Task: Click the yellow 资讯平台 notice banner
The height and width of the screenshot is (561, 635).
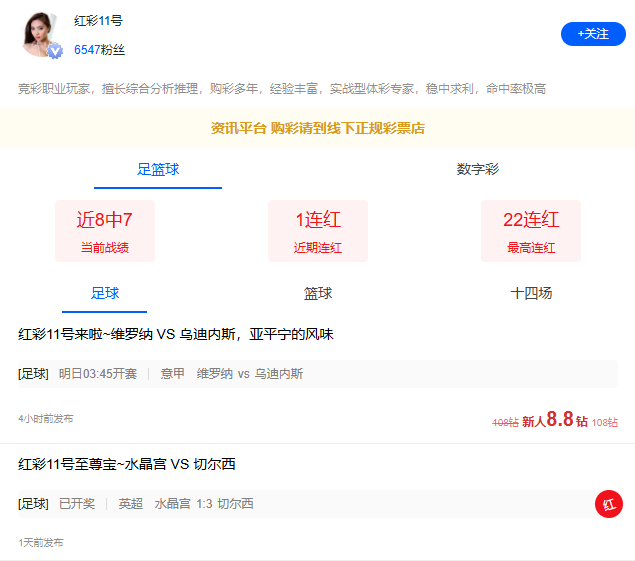Action: 317,128
